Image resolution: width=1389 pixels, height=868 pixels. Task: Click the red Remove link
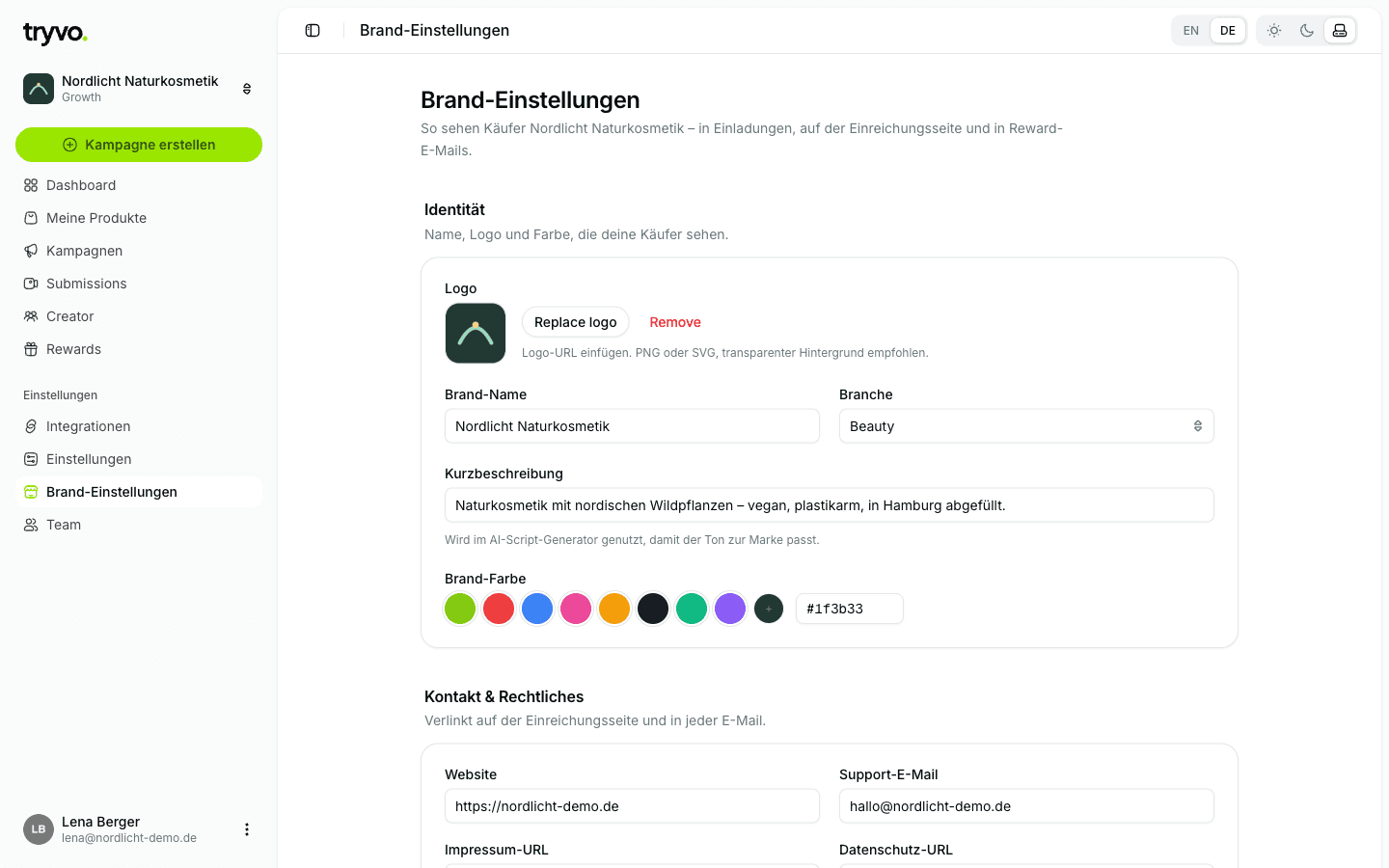pos(675,322)
